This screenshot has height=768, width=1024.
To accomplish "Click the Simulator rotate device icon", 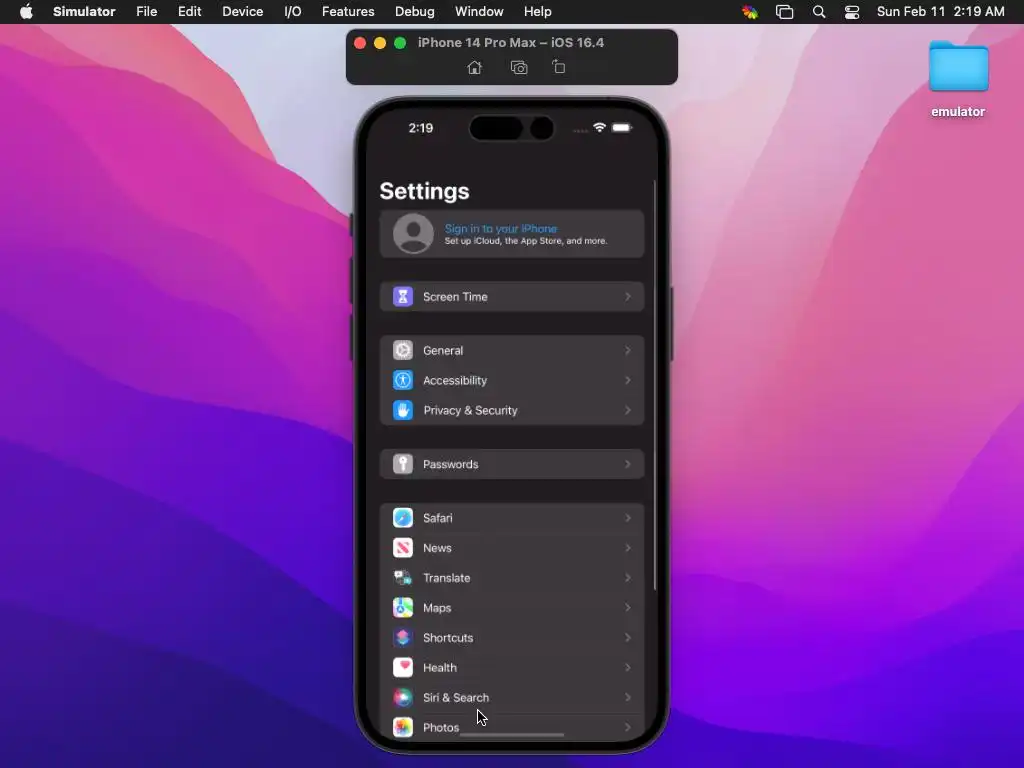I will click(558, 67).
